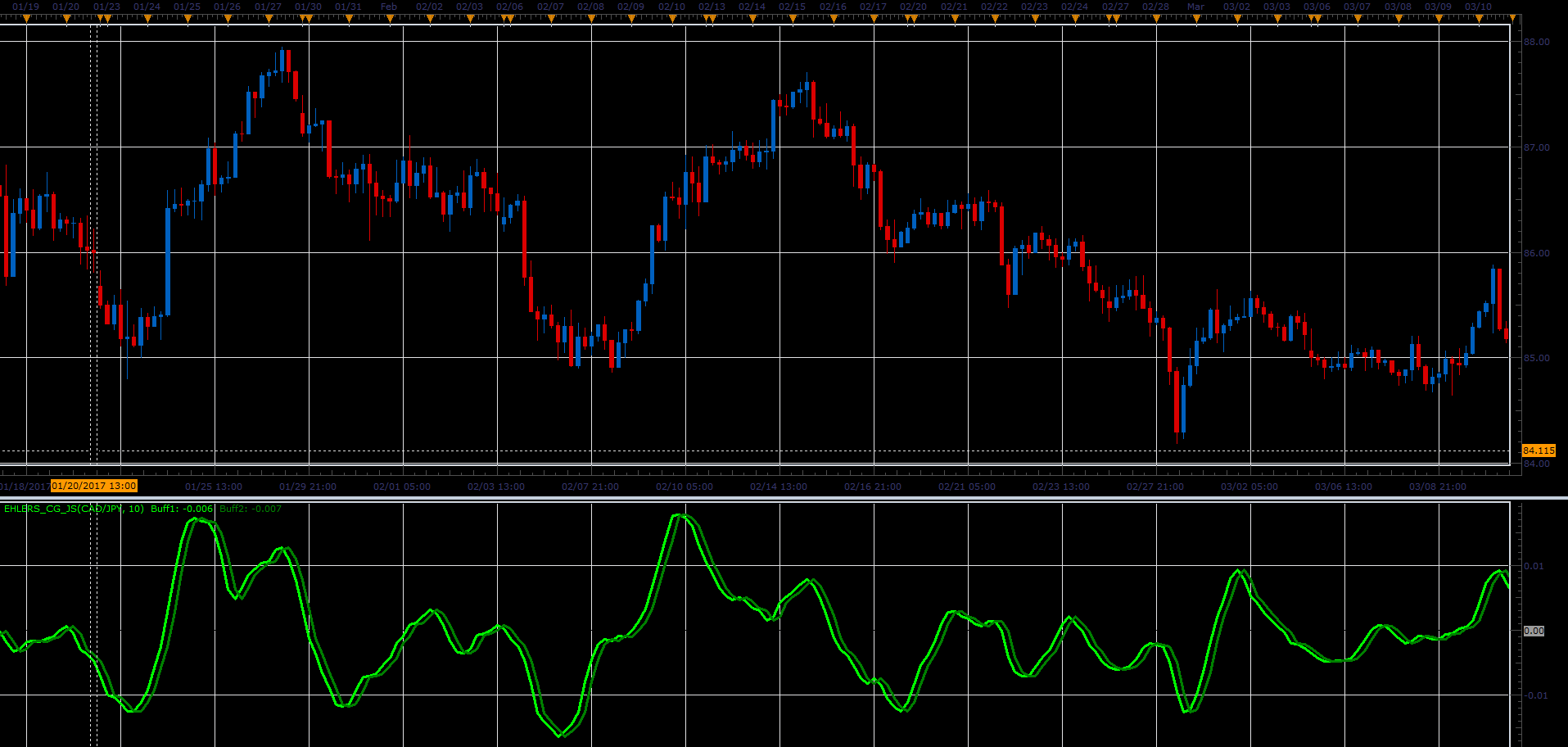
Task: Click the 02/28 date on top timeline
Action: [1155, 7]
